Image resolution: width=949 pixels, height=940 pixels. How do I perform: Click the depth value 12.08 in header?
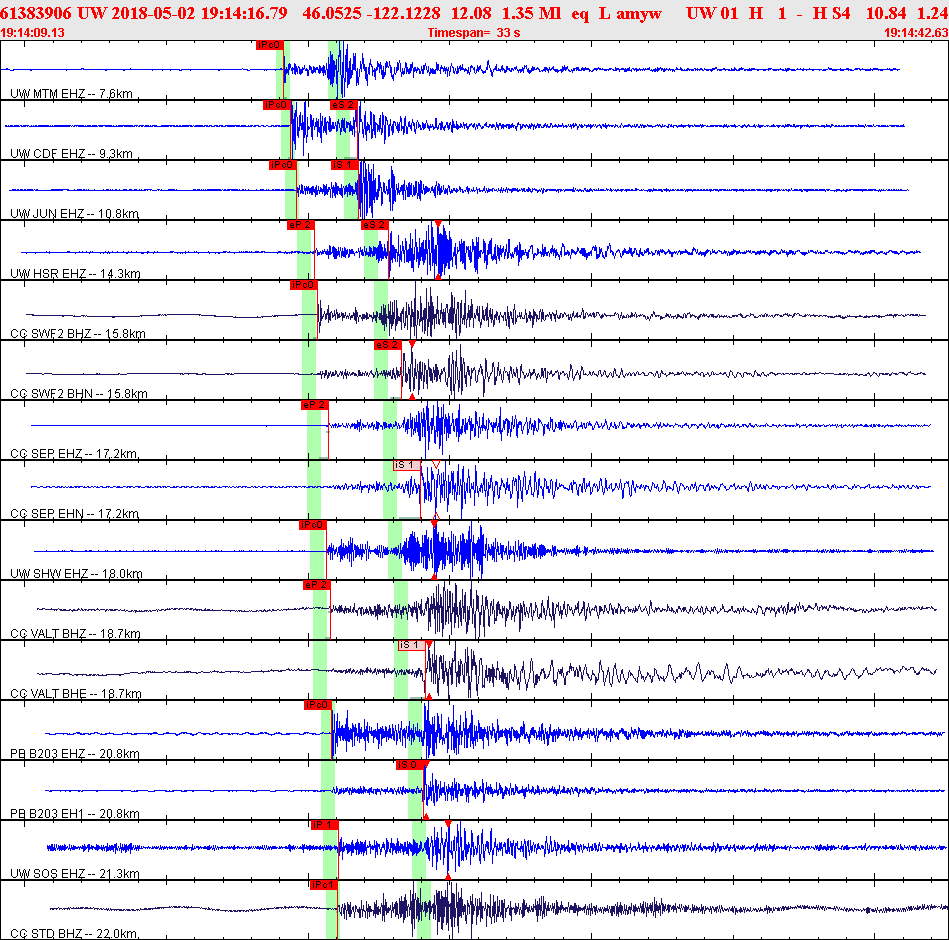tap(472, 13)
